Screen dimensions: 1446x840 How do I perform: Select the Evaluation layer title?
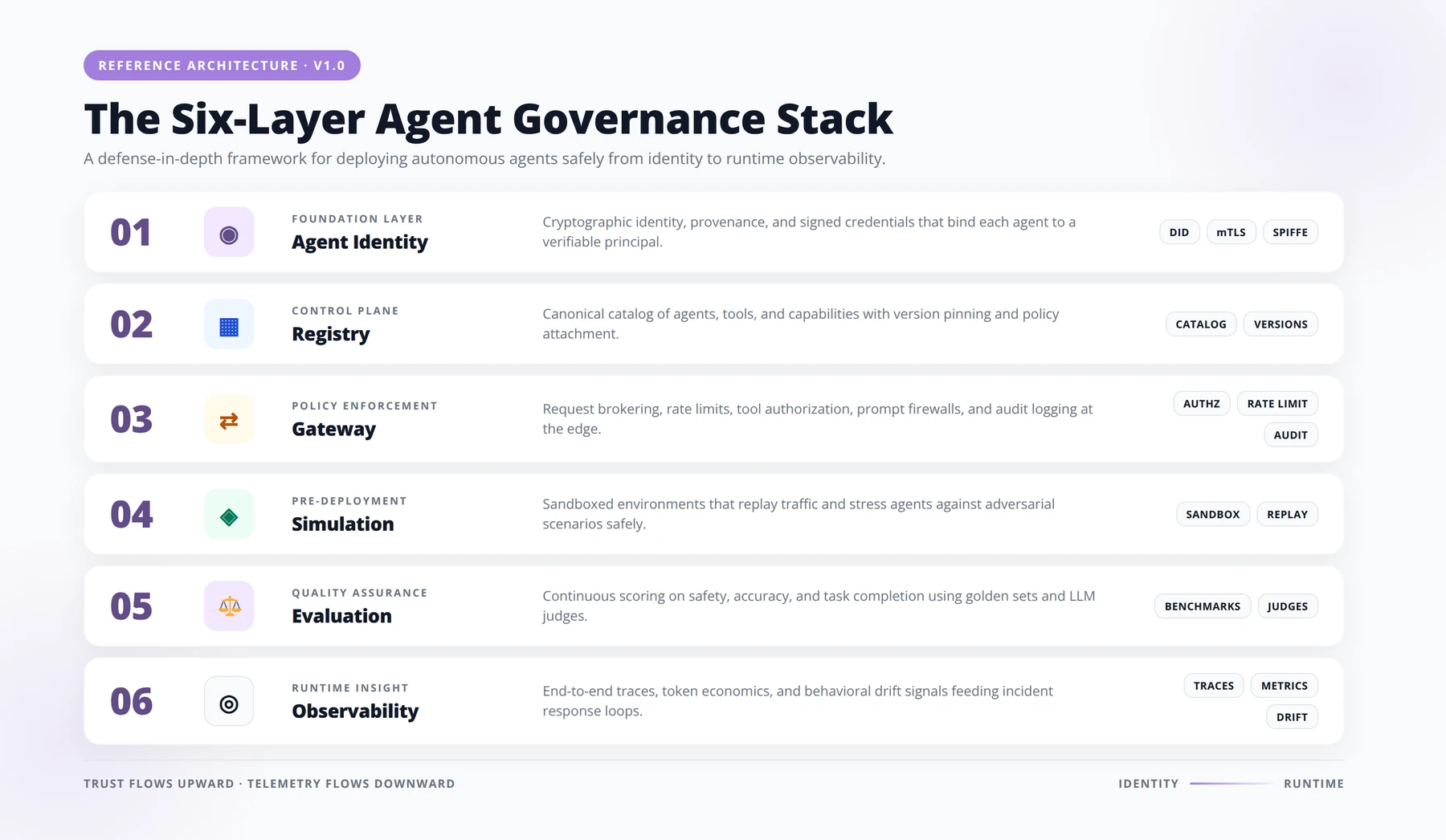[342, 616]
